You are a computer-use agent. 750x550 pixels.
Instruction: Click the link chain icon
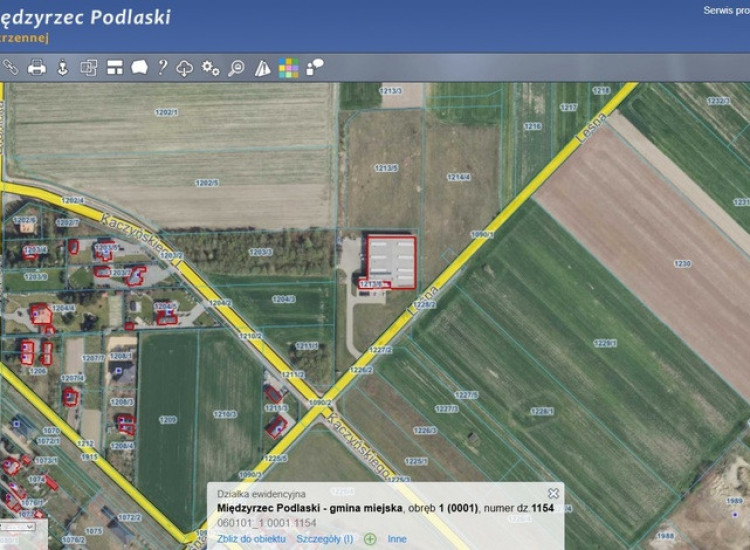coord(11,67)
